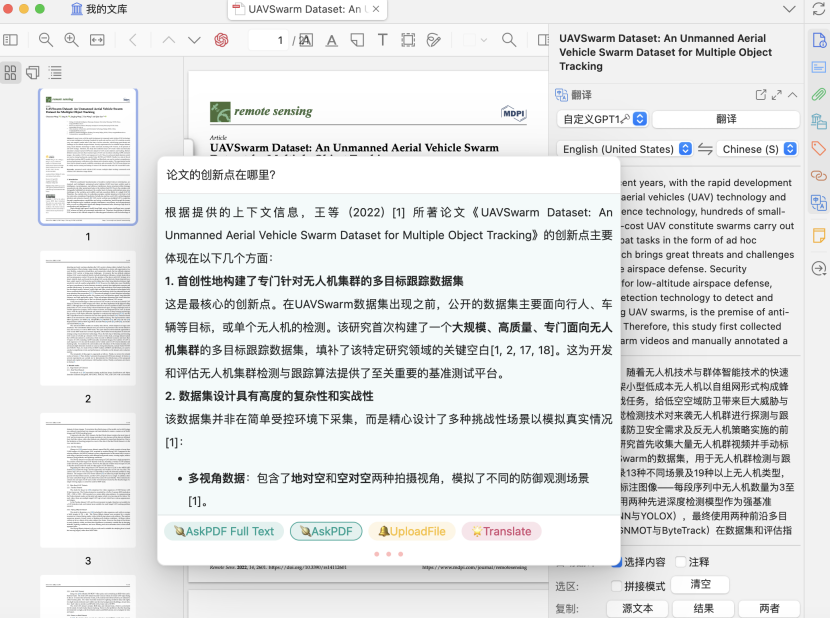Click the ChatGPT swirl icon in toolbar
Screen dimensions: 830x618
tap(221, 40)
